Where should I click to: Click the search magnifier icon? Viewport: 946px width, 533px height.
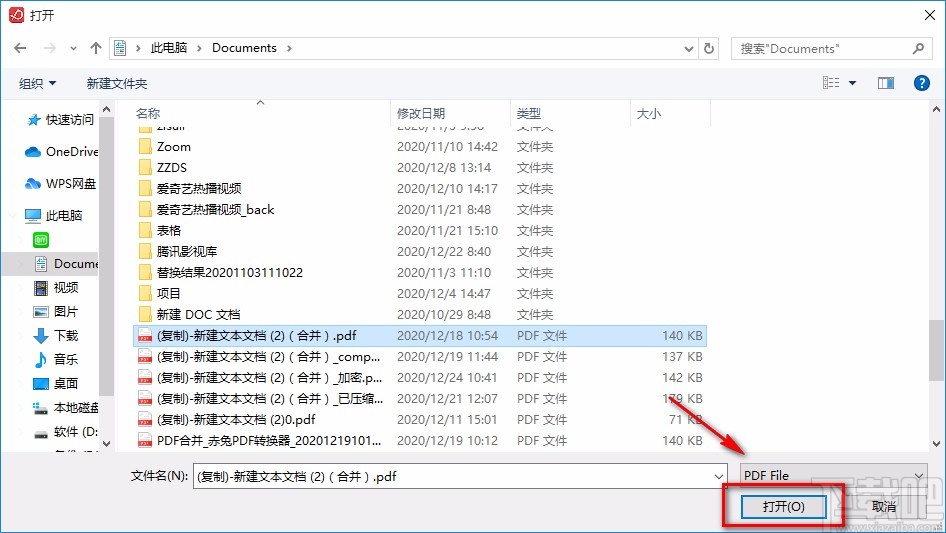pos(918,48)
